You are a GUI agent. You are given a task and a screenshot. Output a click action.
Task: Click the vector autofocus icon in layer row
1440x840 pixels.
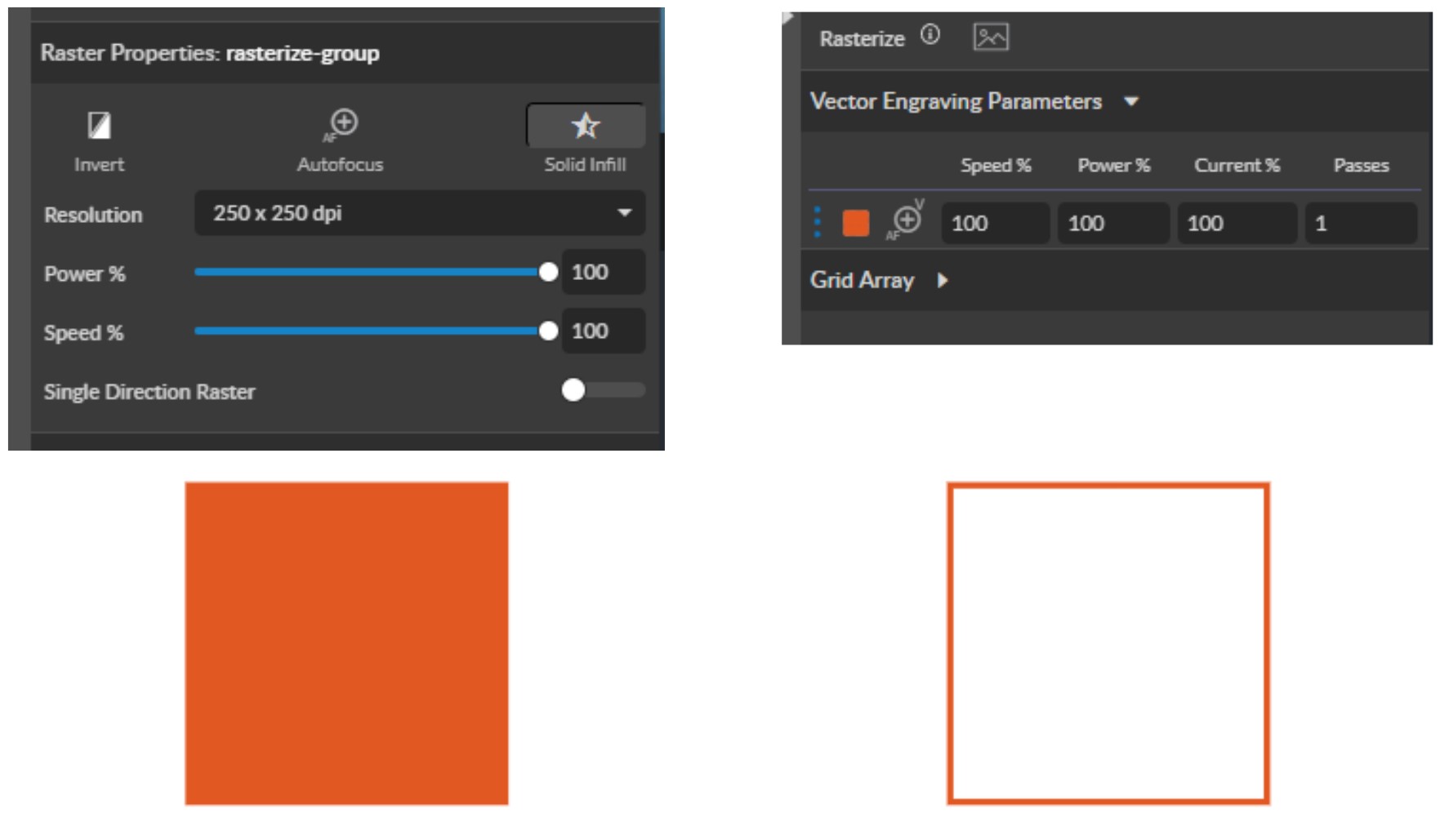[906, 220]
